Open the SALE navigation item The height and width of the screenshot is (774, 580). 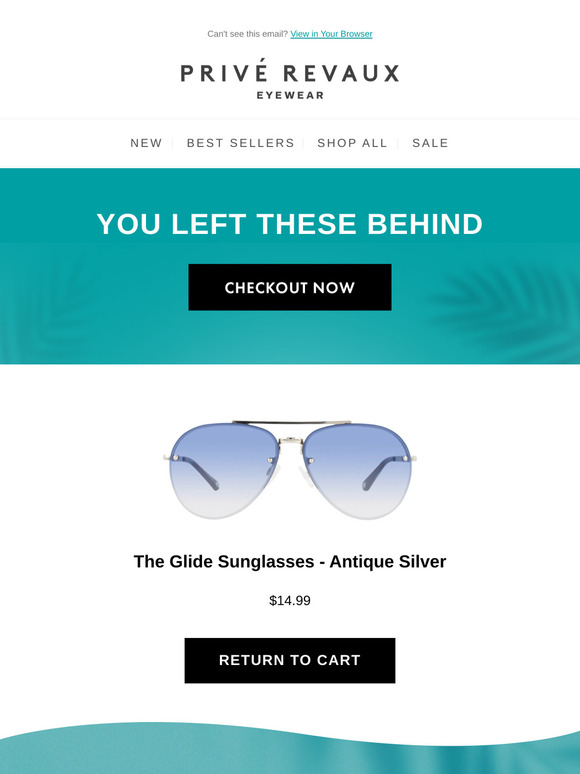click(430, 143)
